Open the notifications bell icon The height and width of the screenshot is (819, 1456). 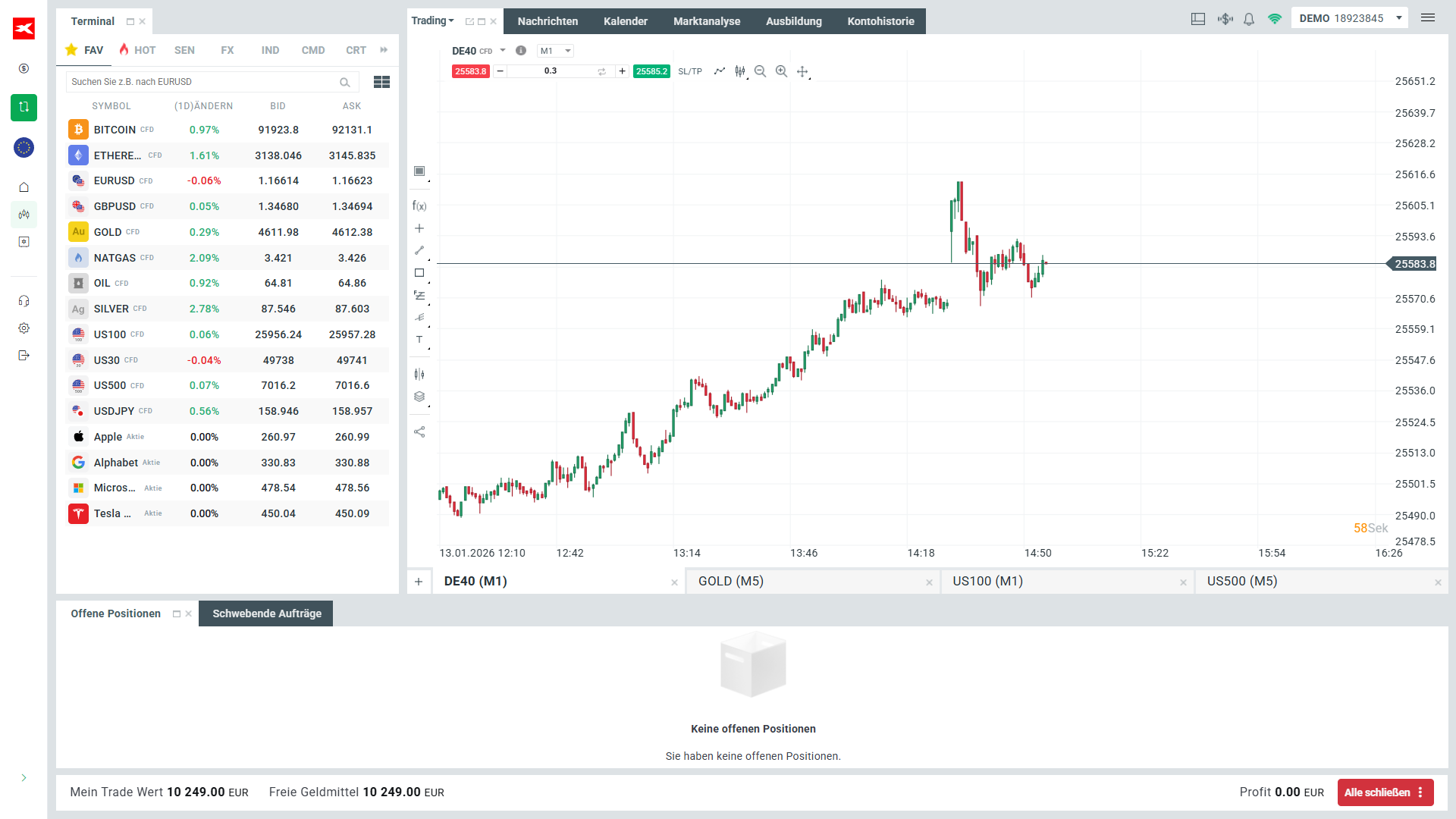[x=1249, y=19]
